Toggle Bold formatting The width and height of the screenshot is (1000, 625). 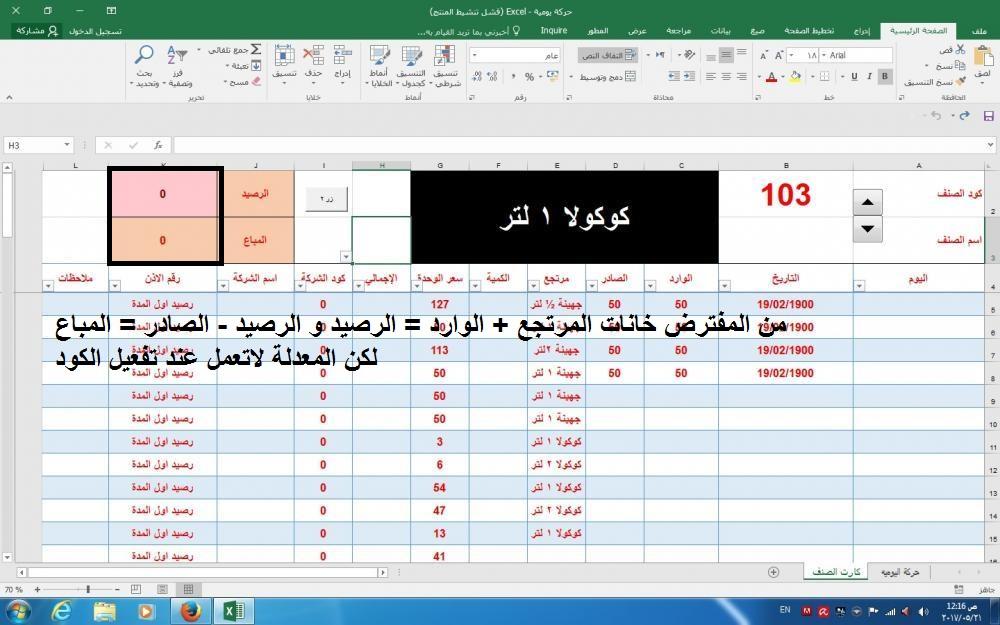(885, 76)
